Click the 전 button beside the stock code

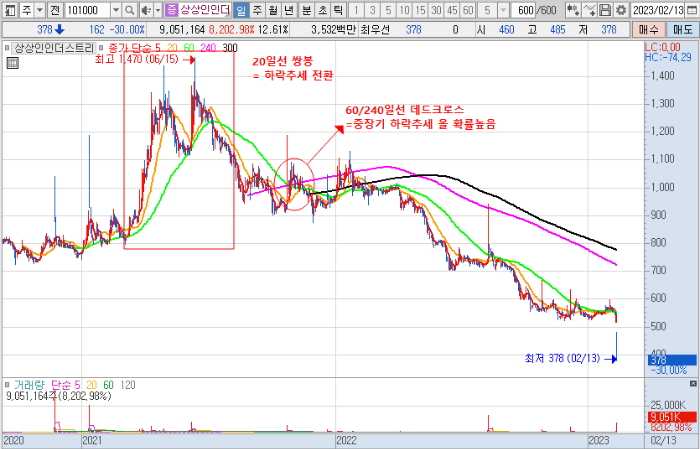click(54, 10)
